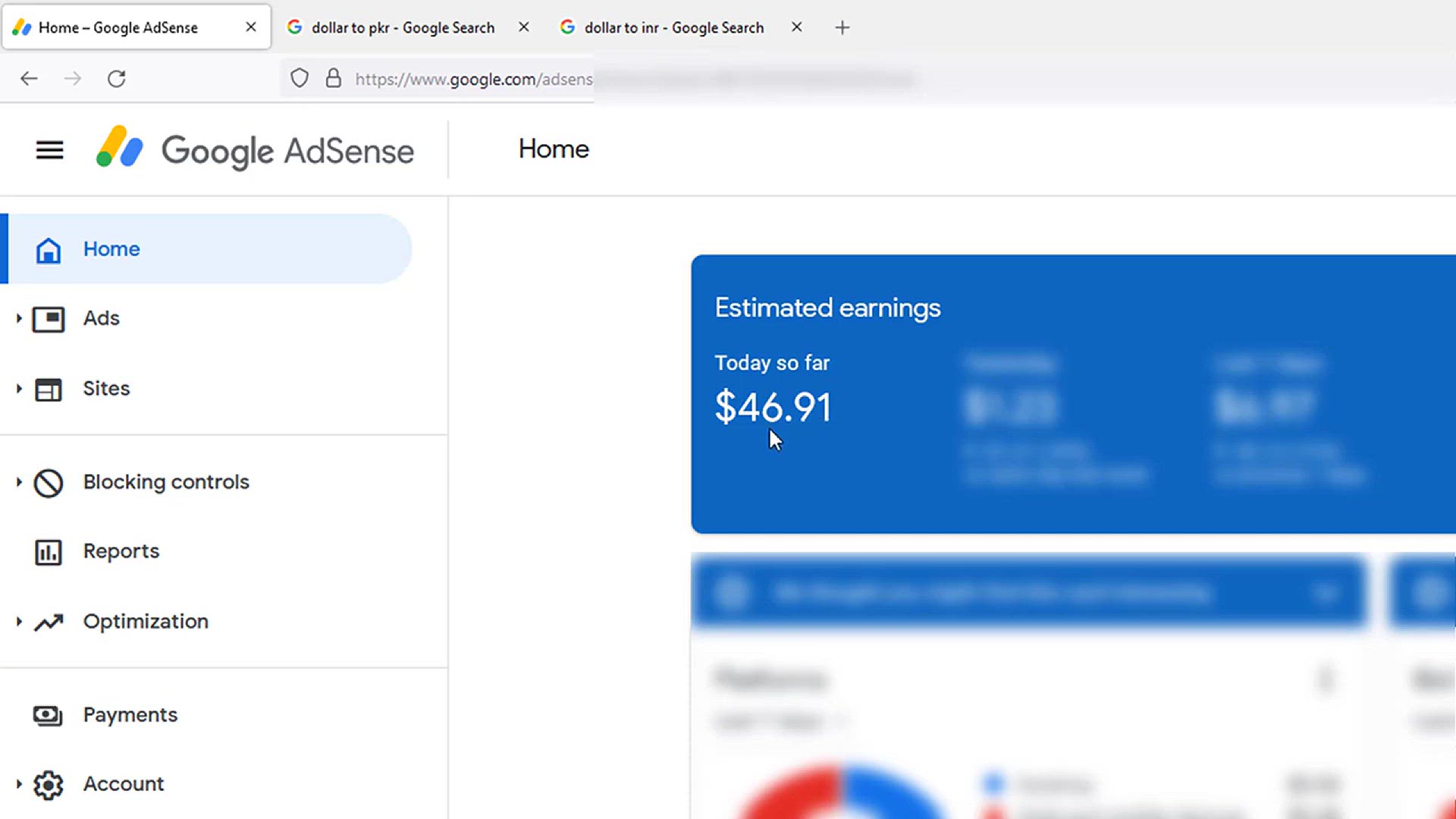Open a new tab with plus button
Screen dimensions: 1456x819
click(842, 28)
